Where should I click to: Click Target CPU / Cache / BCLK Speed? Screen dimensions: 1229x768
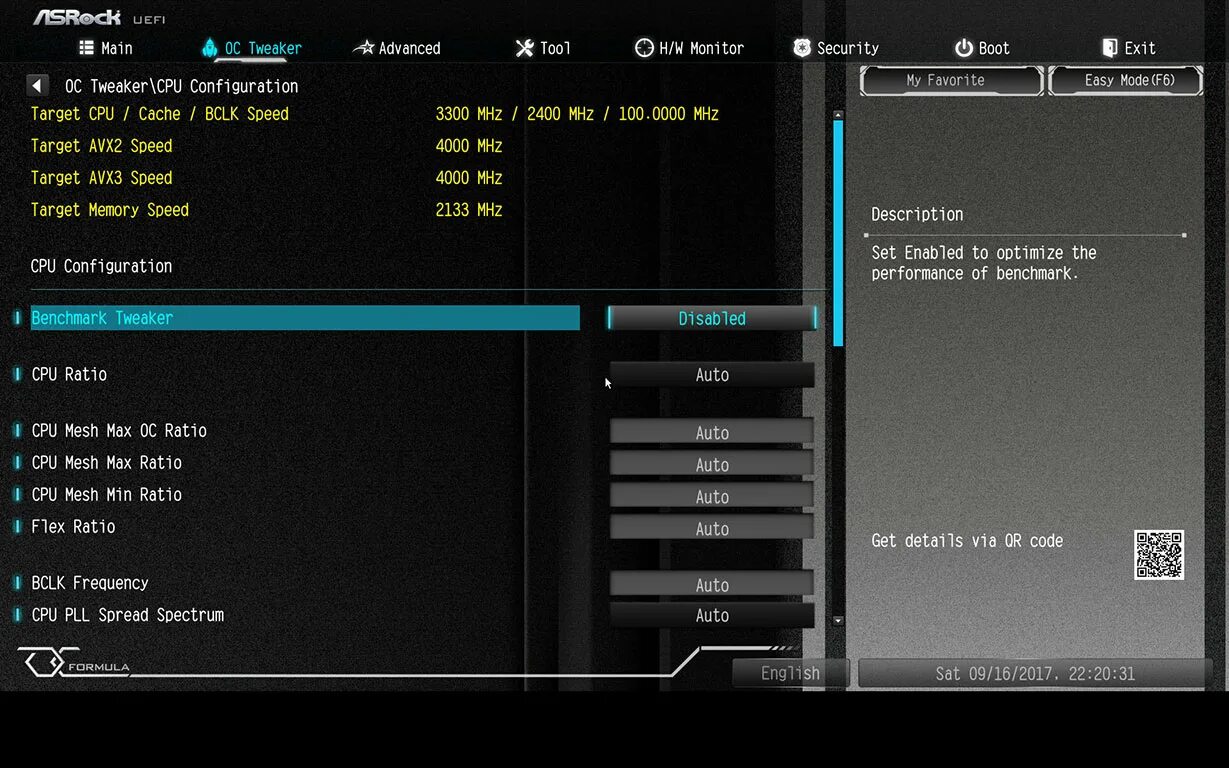pos(160,114)
